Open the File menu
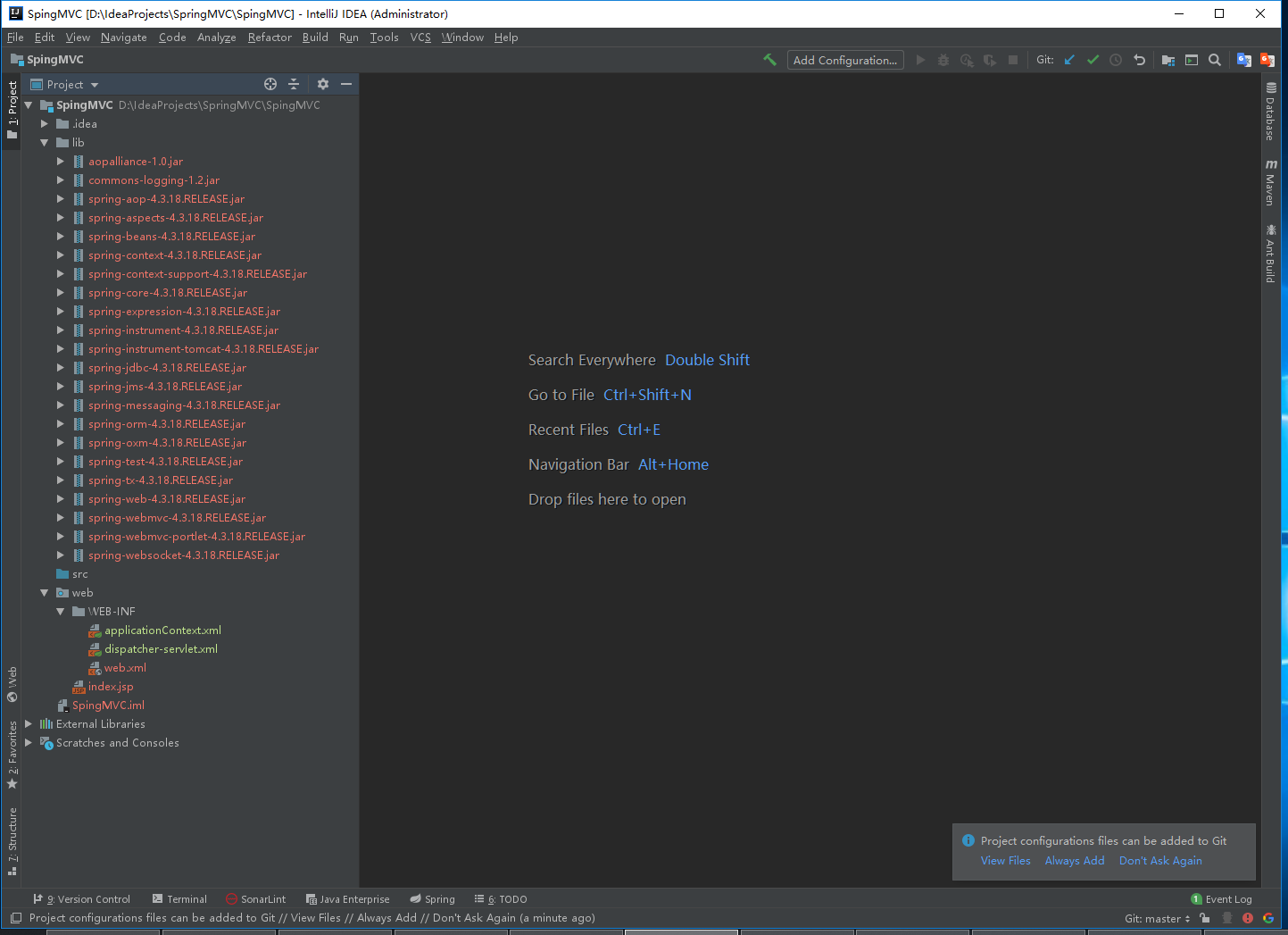 click(15, 38)
